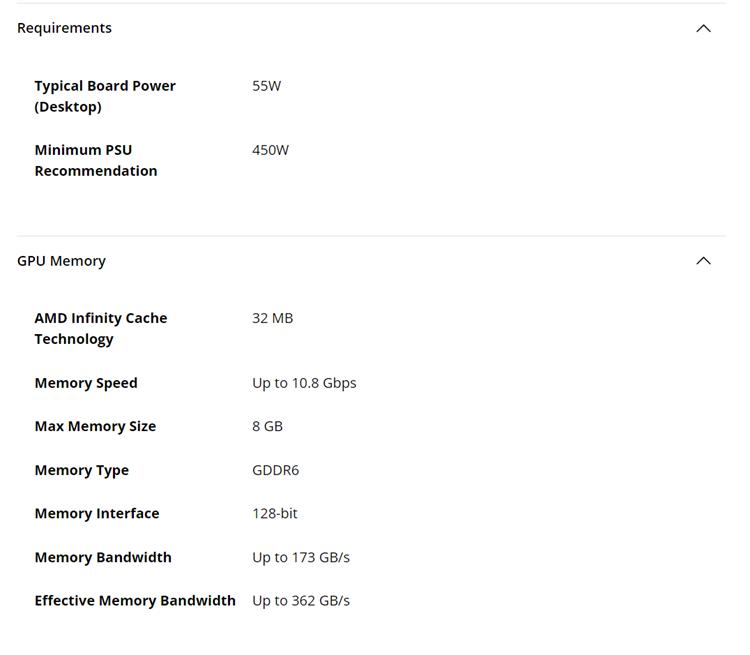Select the AMD Infinity Cache Technology label
Viewport: 750px width, 655px height.
click(x=101, y=328)
